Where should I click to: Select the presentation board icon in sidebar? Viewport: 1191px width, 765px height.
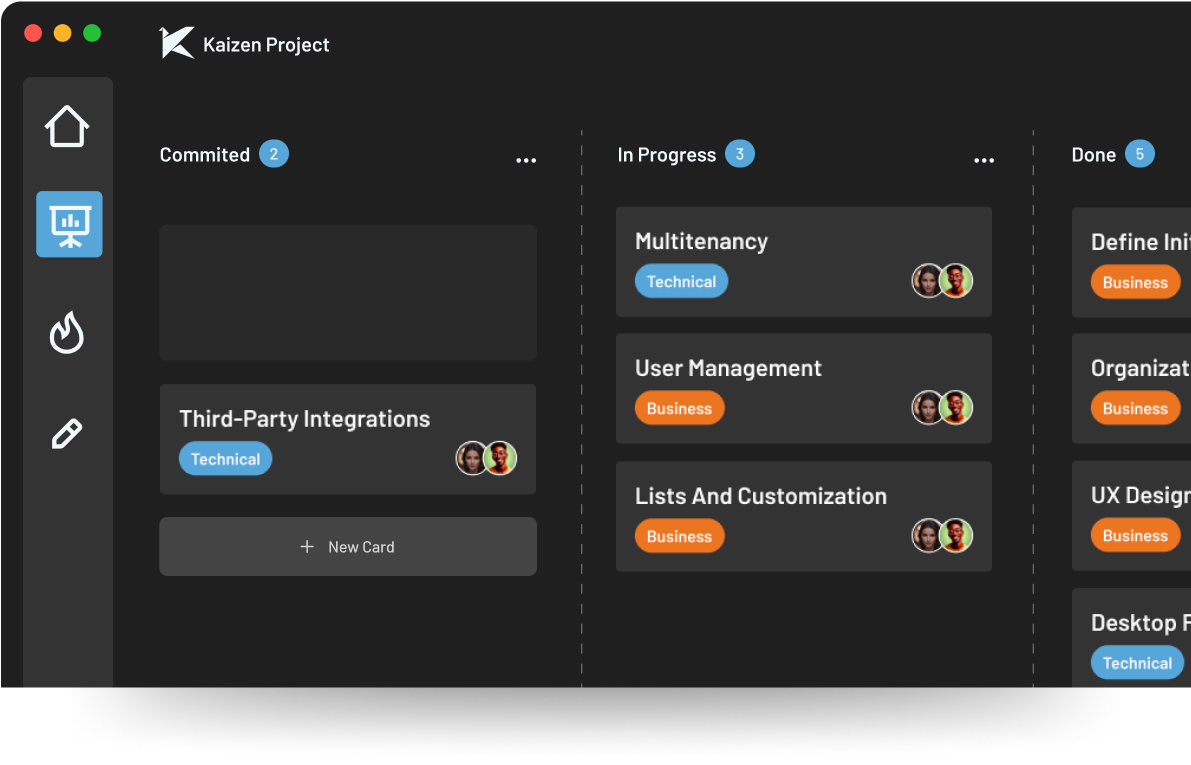(69, 224)
